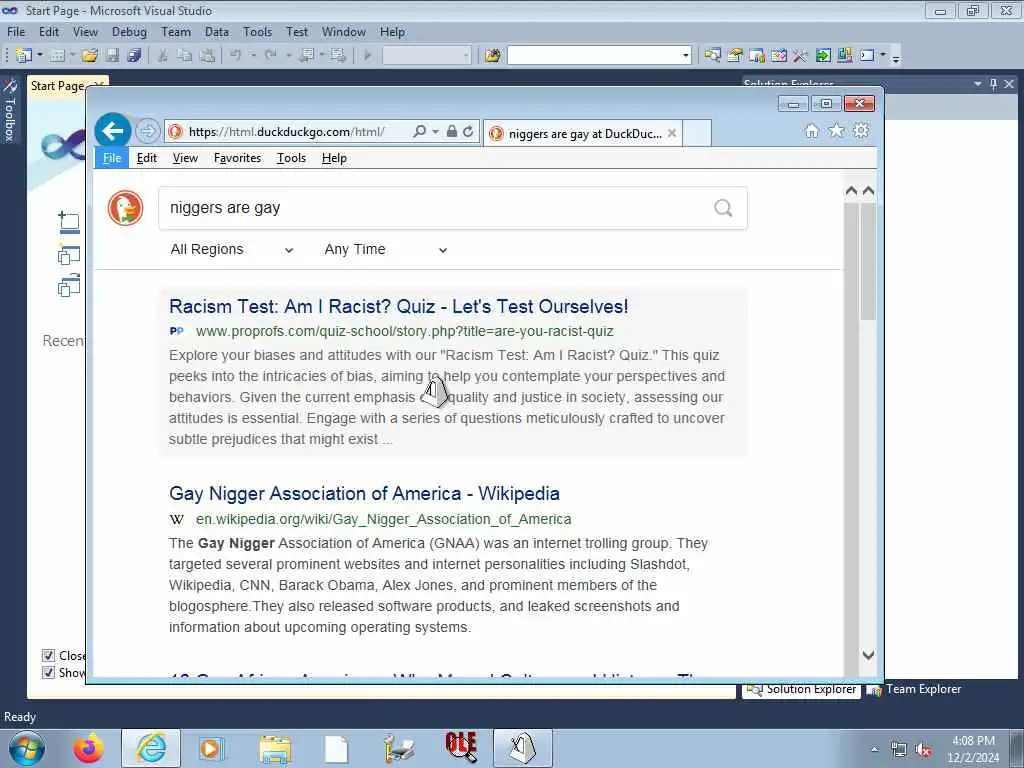Click Find in Files icon in toolbar
Viewport: 1024px width, 768px height.
point(492,56)
